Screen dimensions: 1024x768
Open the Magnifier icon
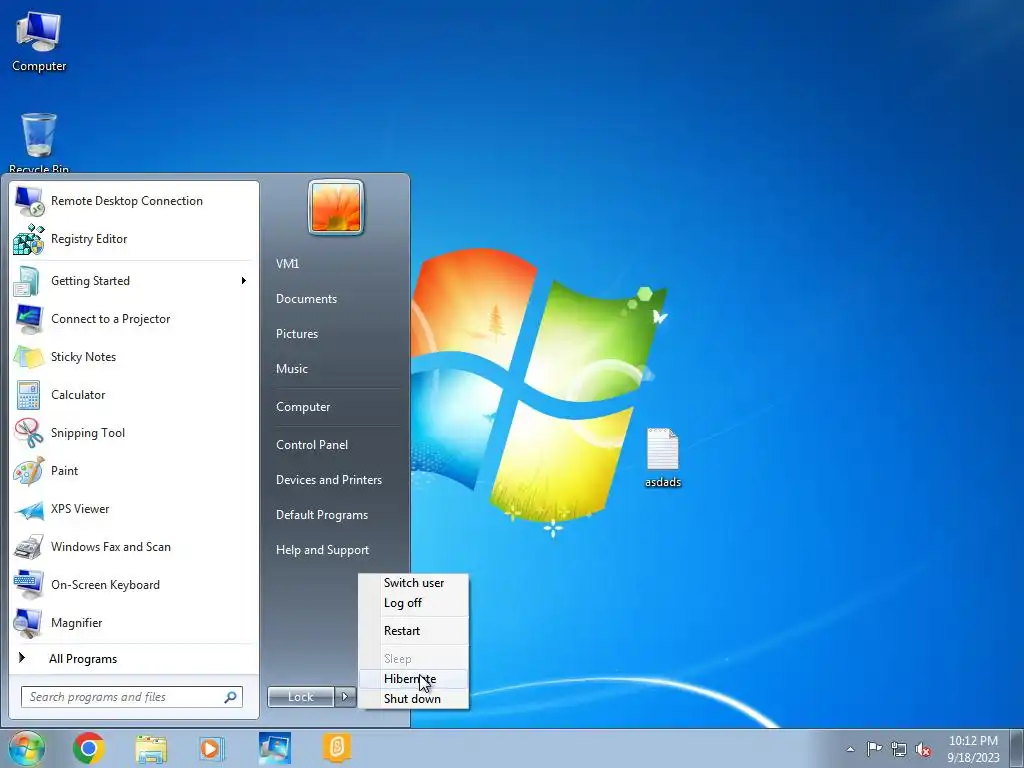point(29,623)
